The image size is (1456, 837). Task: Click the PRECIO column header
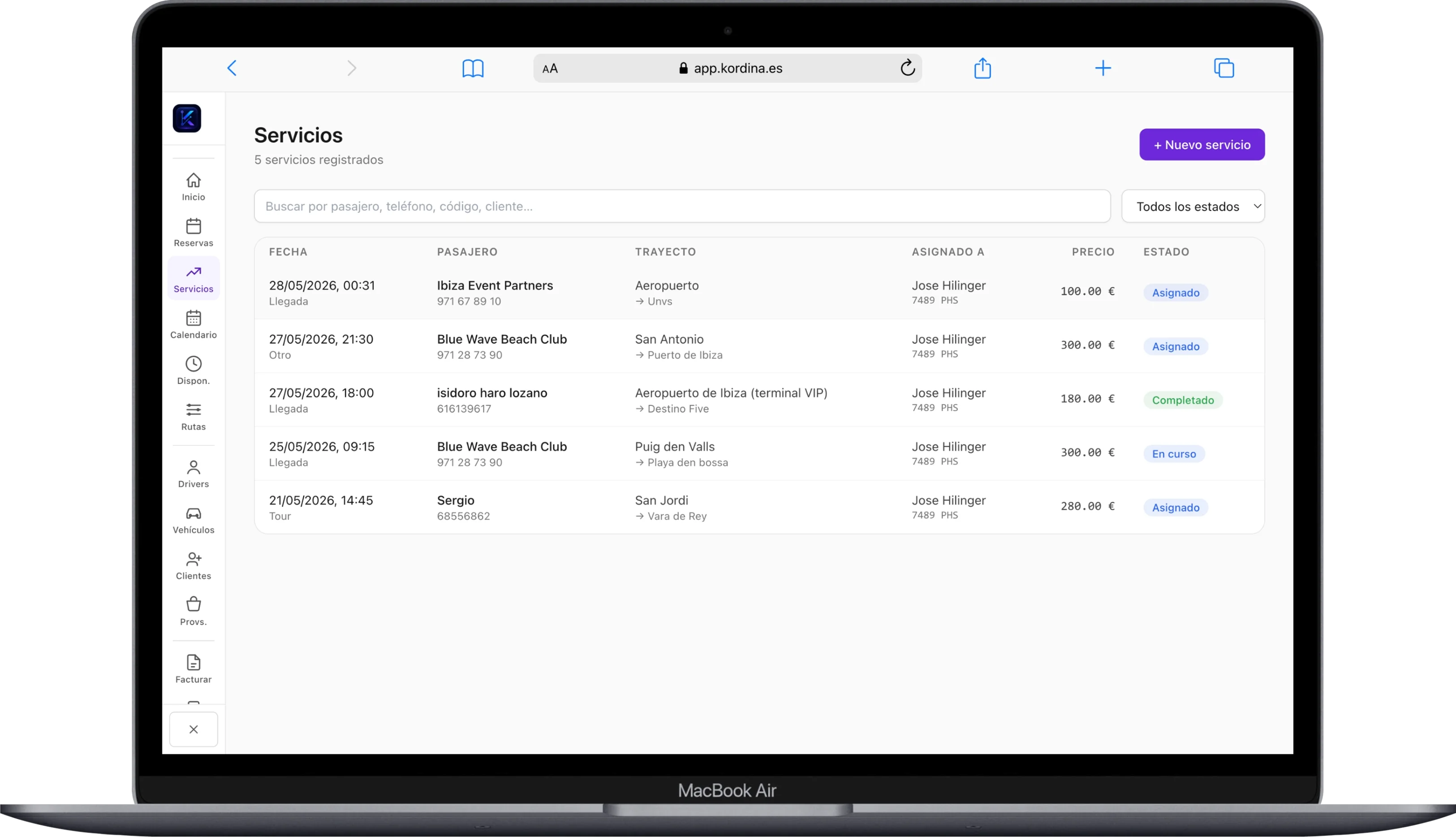1093,252
